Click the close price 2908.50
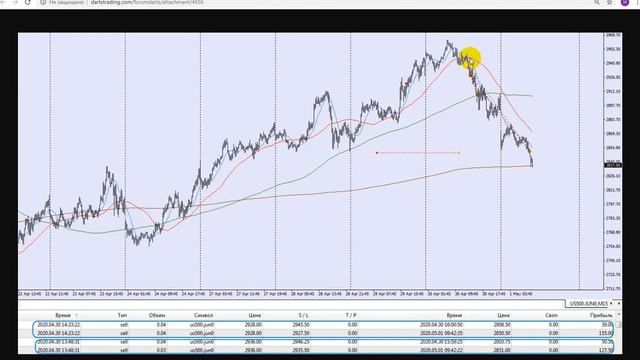Screen dimensions: 640x360 coord(502,325)
